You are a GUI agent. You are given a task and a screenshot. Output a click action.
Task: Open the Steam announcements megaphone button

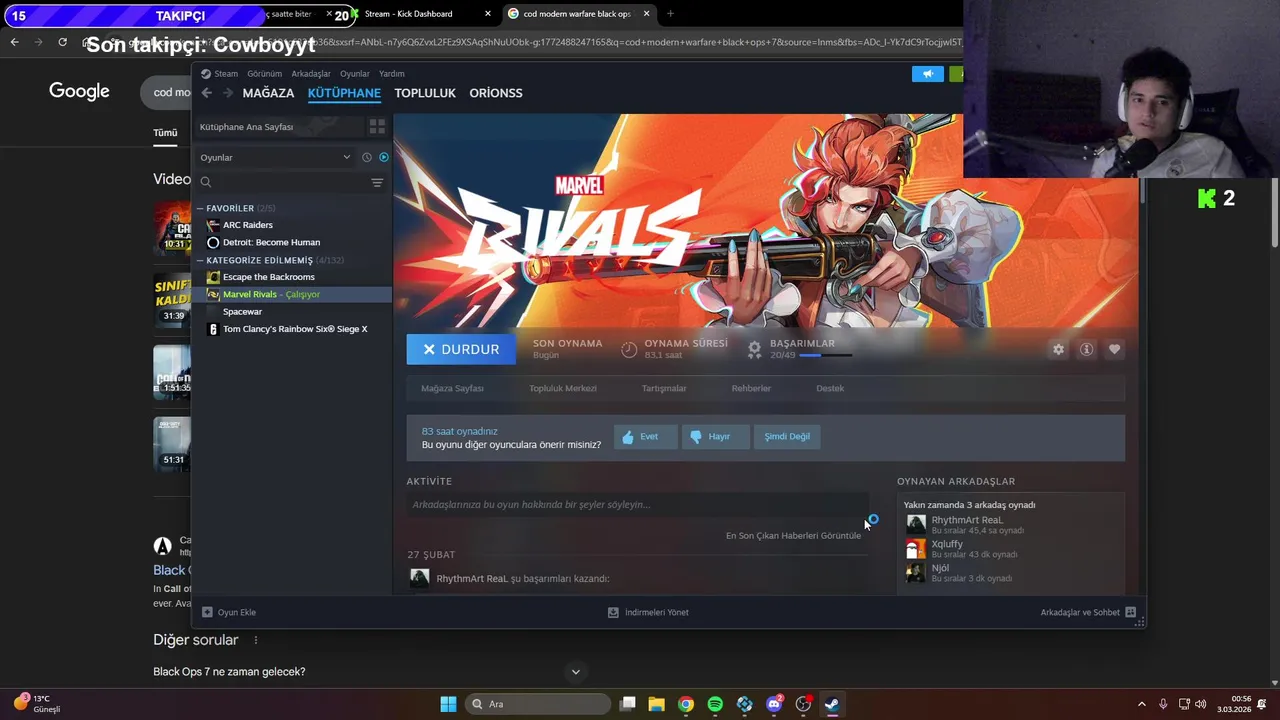[928, 74]
